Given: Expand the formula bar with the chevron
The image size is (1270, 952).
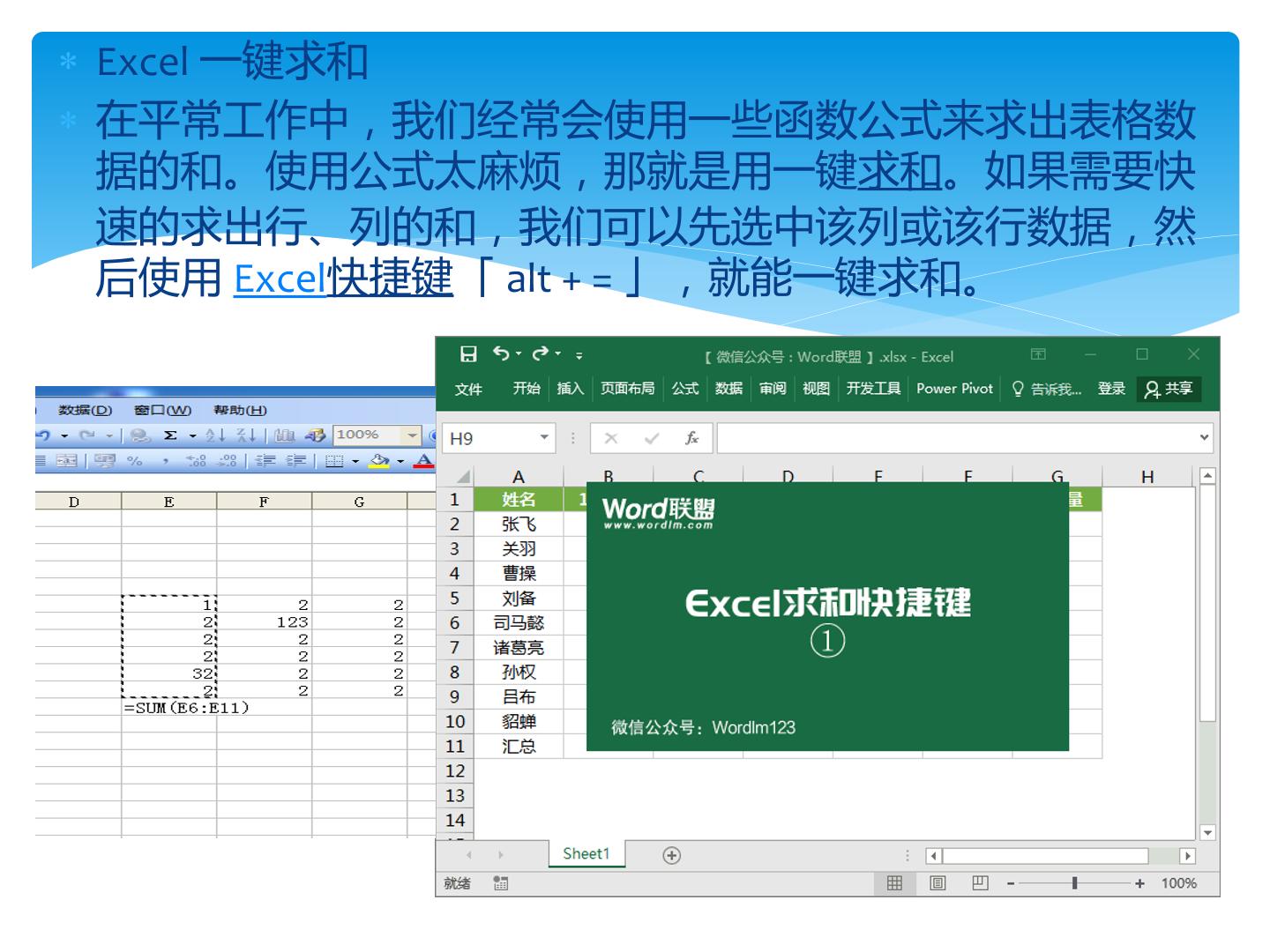Looking at the screenshot, I should click(1205, 438).
